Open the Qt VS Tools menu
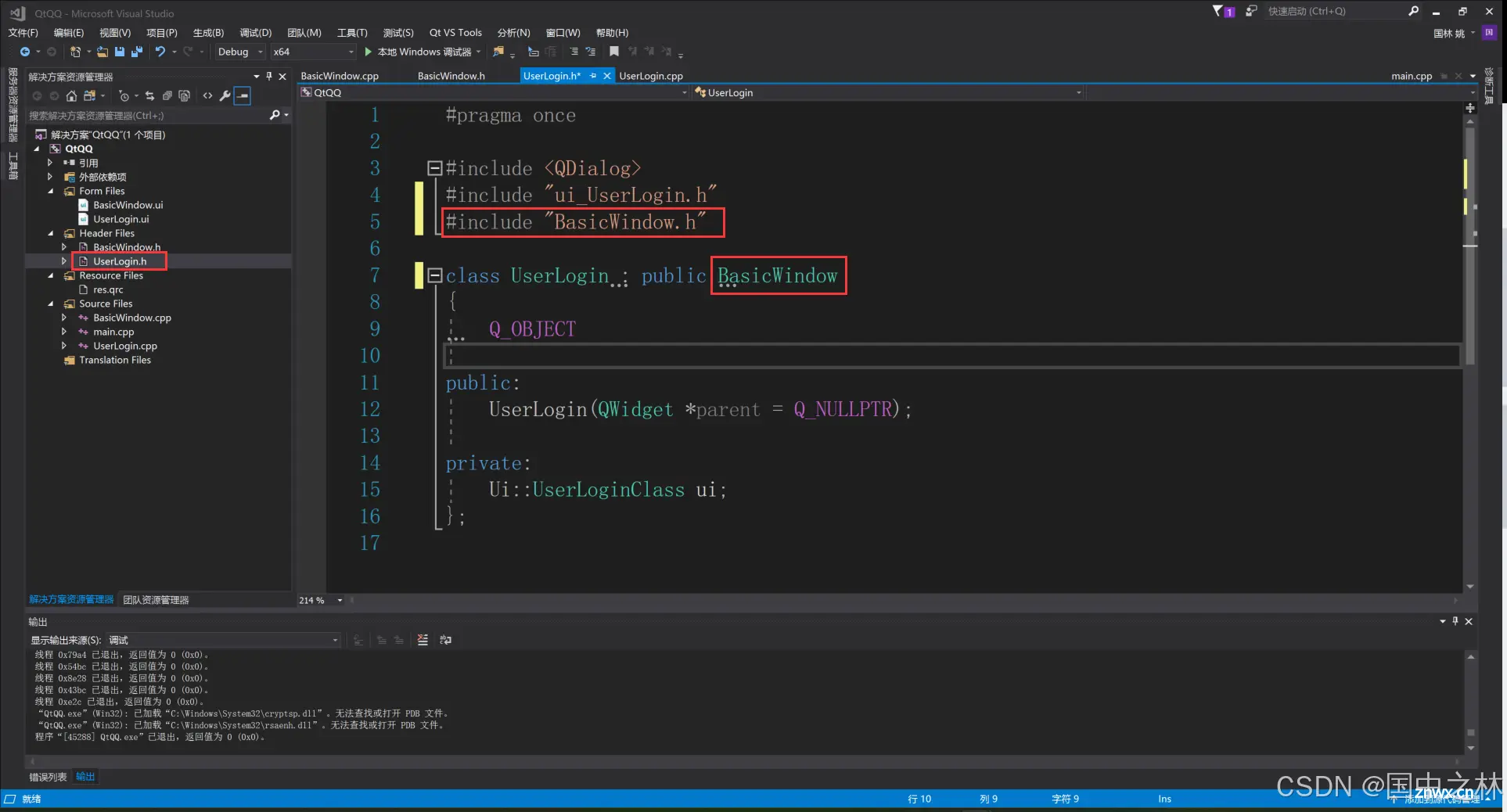1507x812 pixels. click(455, 33)
